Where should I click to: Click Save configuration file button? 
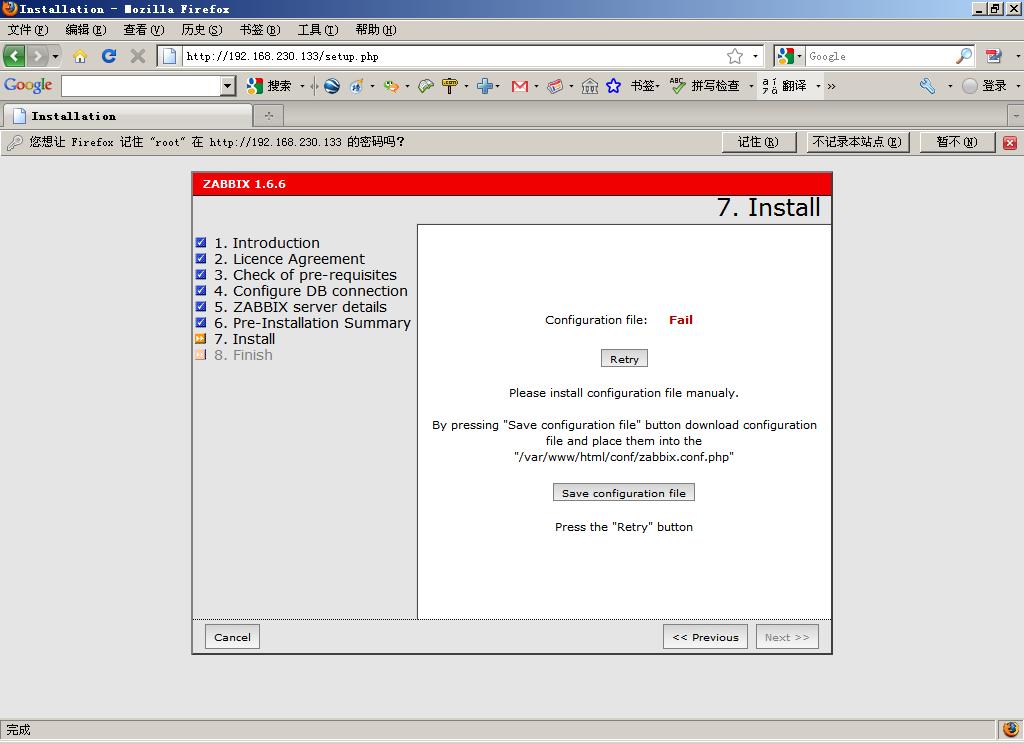tap(624, 493)
